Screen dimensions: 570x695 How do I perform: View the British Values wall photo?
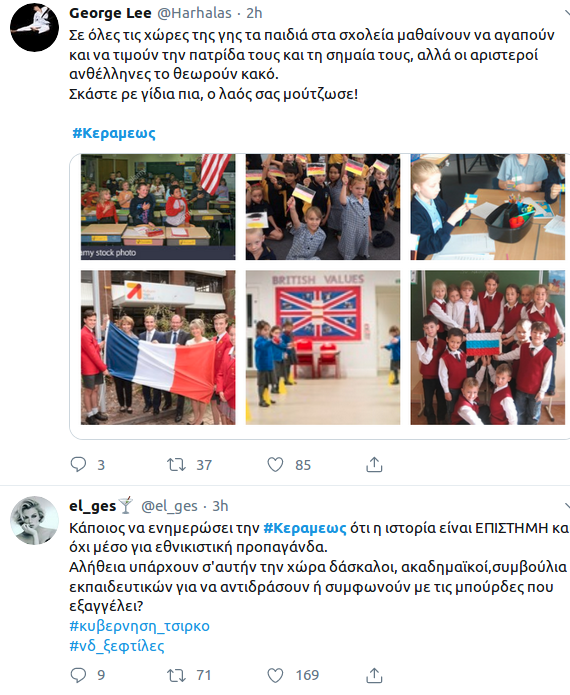(x=323, y=348)
